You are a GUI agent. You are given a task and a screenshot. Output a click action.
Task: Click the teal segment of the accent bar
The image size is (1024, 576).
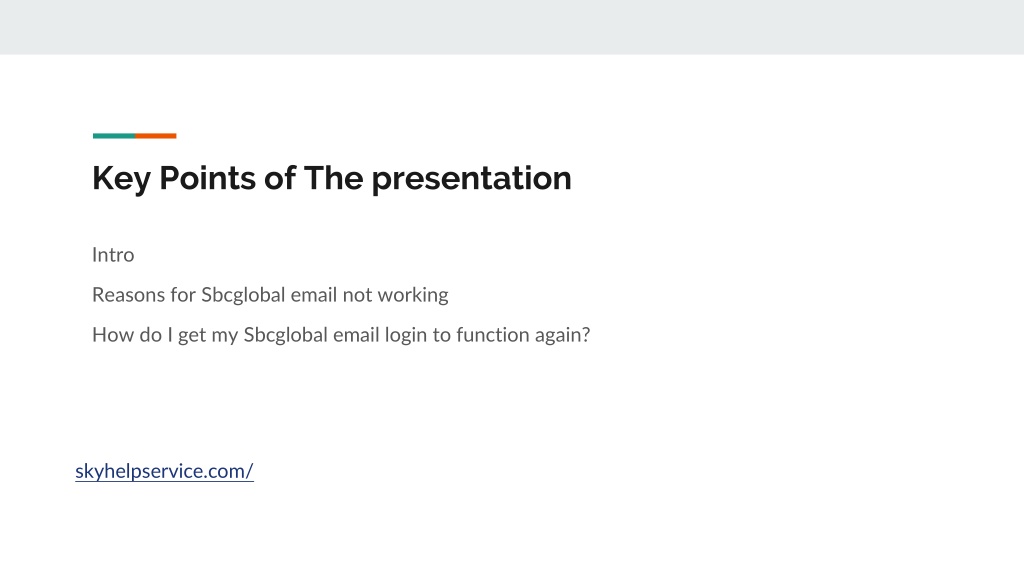(114, 136)
